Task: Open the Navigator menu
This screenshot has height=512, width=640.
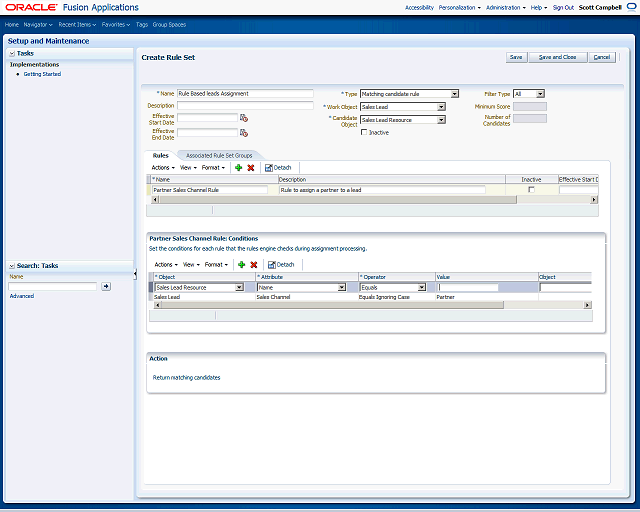Action: [38, 24]
